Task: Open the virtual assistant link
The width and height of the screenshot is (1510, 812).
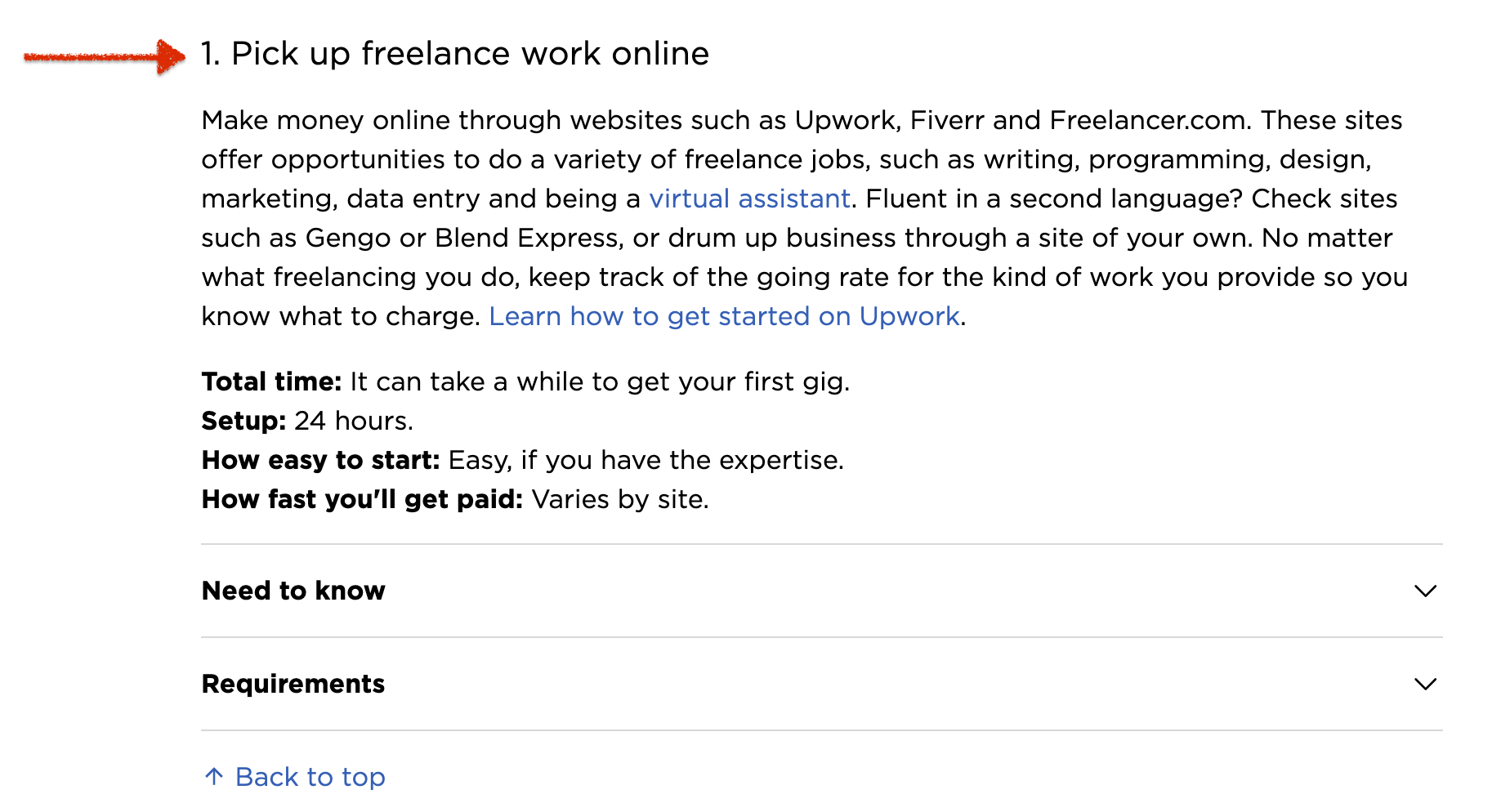Action: click(749, 199)
